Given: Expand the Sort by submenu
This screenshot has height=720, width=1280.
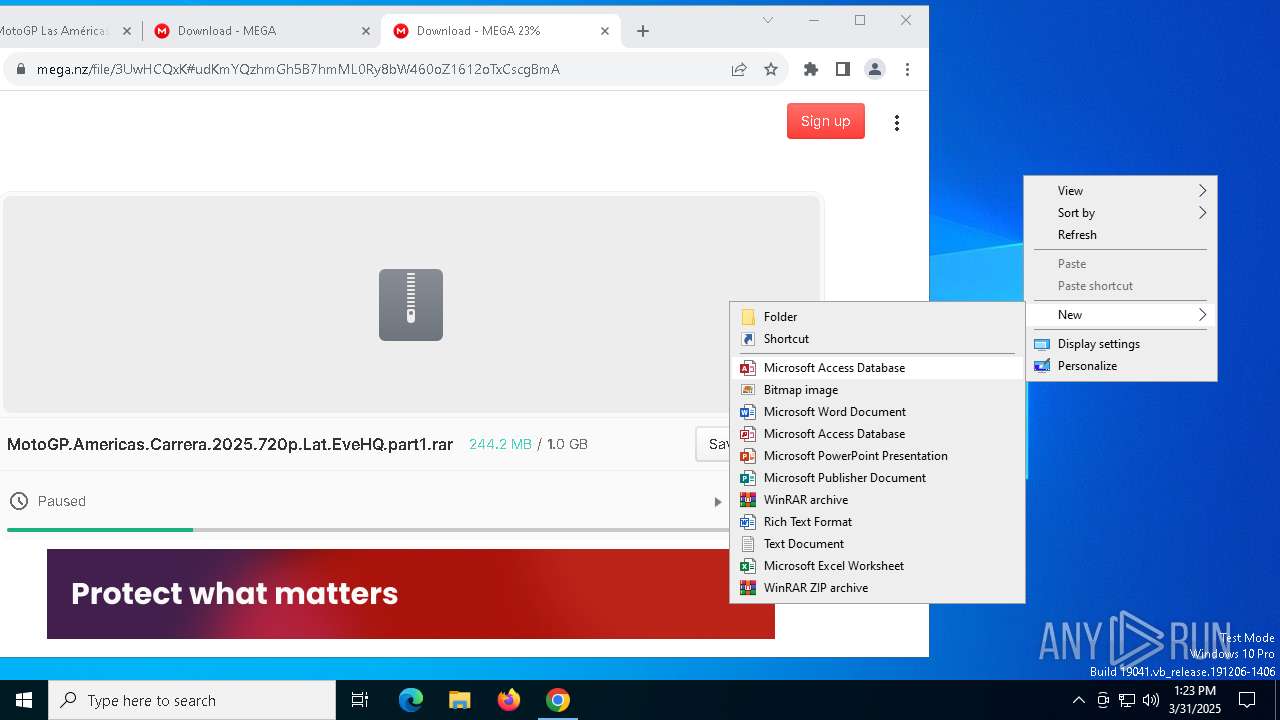Looking at the screenshot, I should click(1120, 213).
